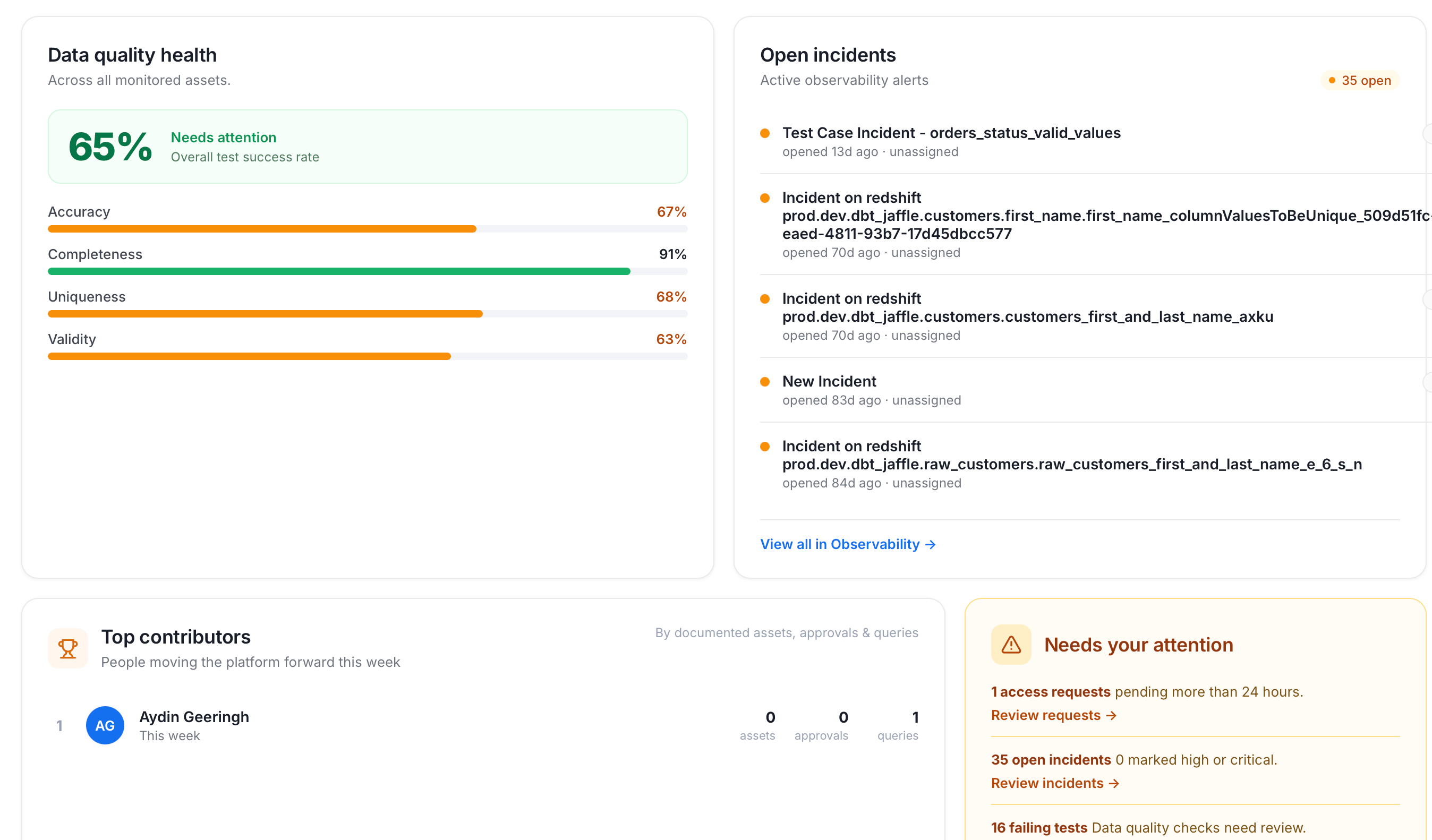Image resolution: width=1432 pixels, height=840 pixels.
Task: Click the opened 83d ago timestamp
Action: pyautogui.click(x=831, y=400)
